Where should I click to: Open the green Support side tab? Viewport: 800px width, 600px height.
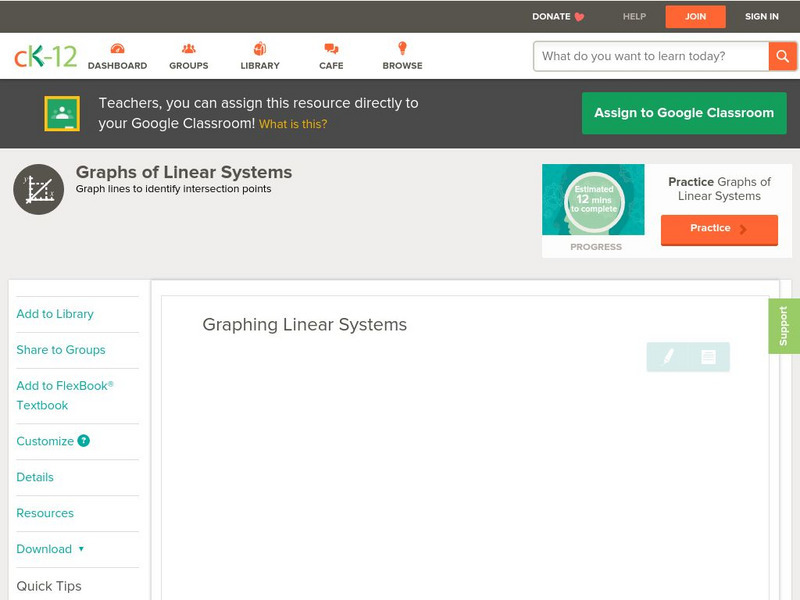(783, 326)
